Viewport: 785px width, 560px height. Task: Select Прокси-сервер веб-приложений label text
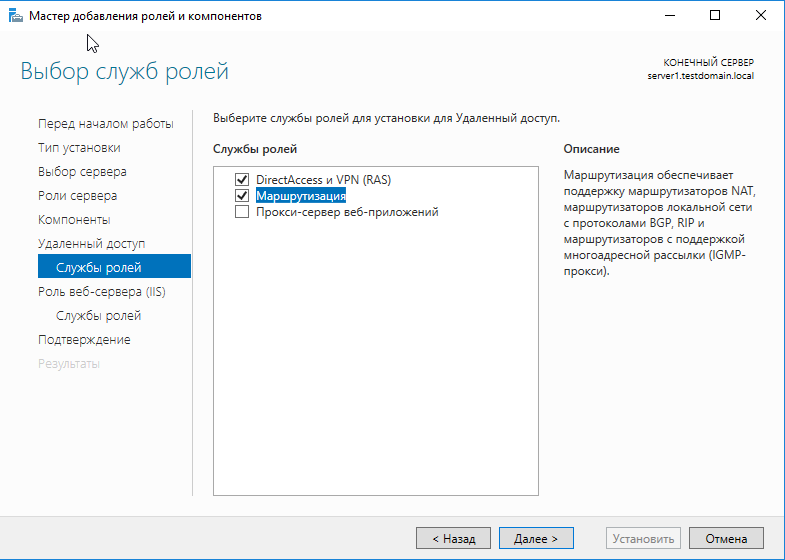click(347, 212)
